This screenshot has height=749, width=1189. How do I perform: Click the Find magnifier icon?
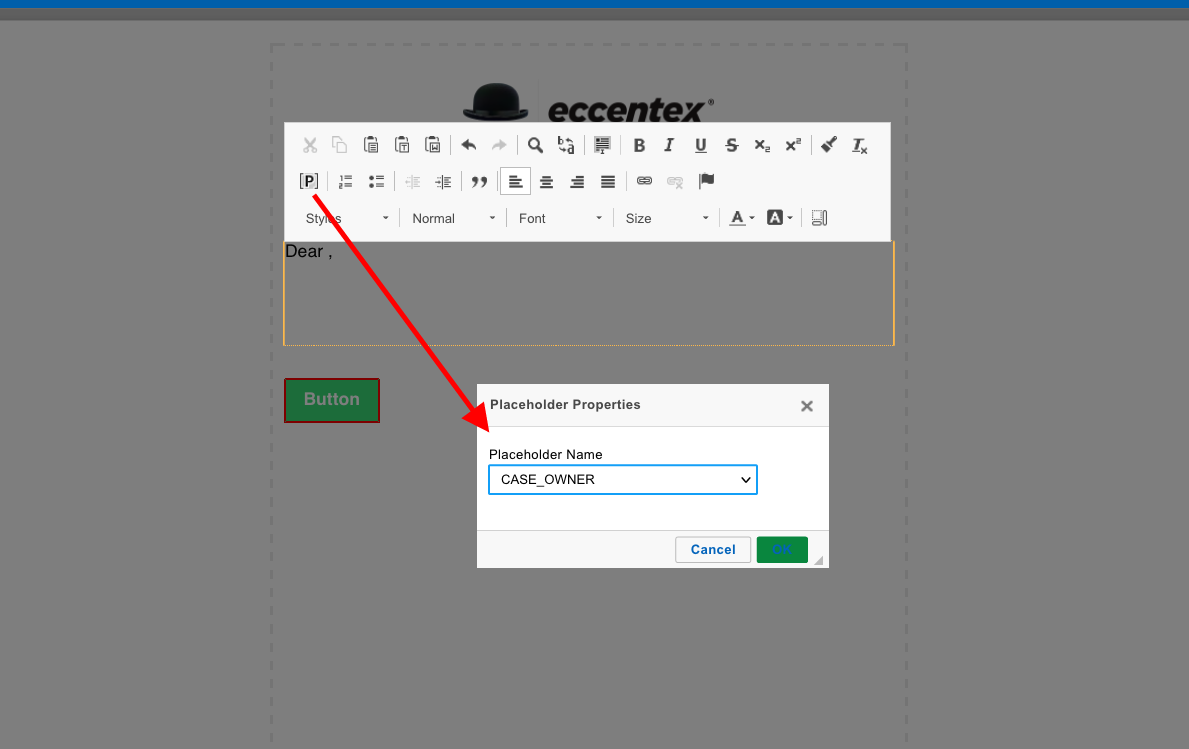pos(535,145)
